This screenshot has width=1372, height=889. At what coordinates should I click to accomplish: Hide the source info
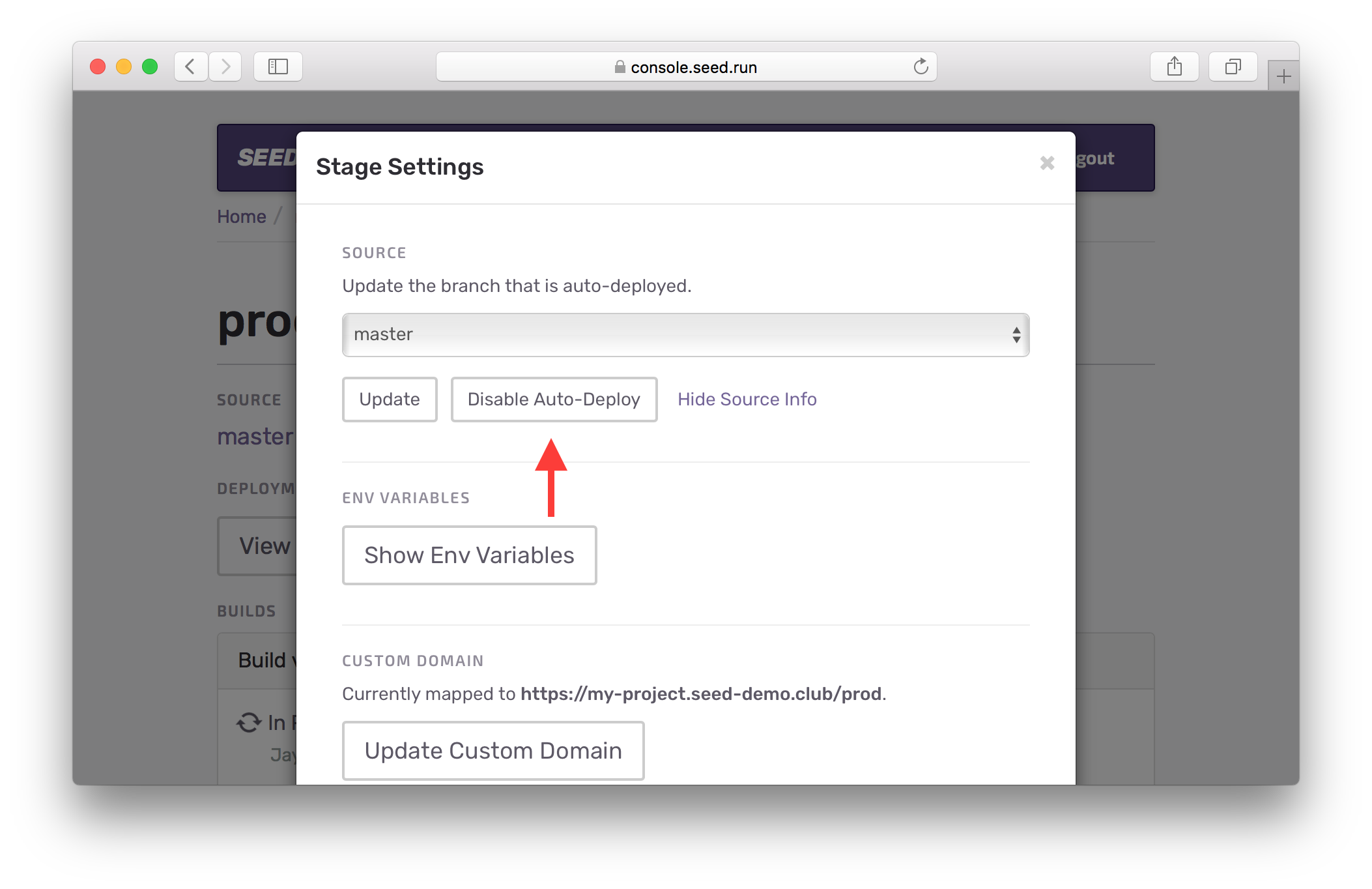(747, 399)
